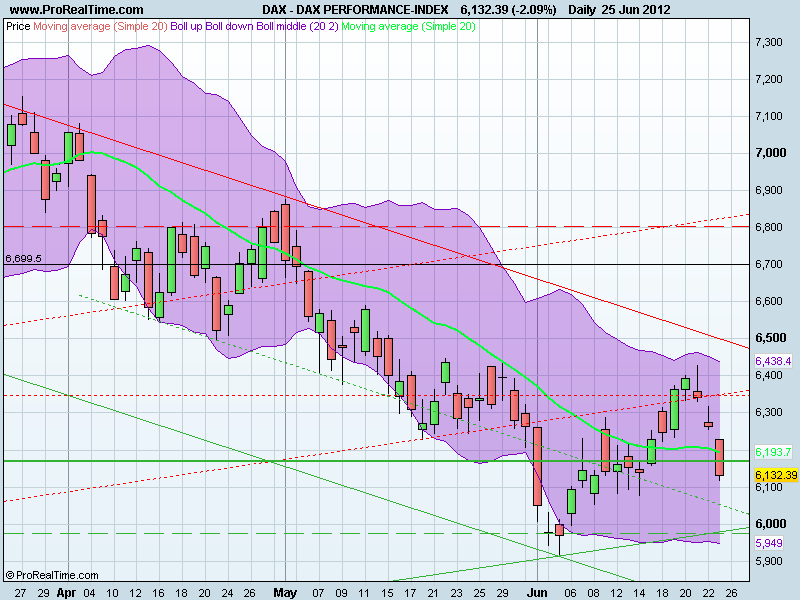Screen dimensions: 800x600
Task: Click the www.ProRealTime.com header text
Action: (x=77, y=9)
